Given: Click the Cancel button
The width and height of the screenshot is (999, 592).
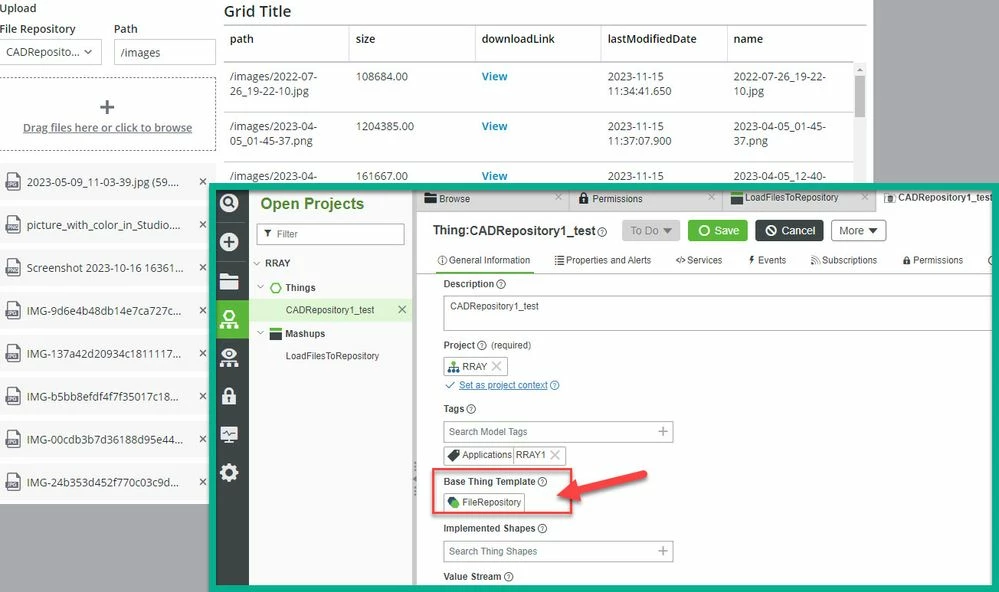Looking at the screenshot, I should tap(789, 231).
